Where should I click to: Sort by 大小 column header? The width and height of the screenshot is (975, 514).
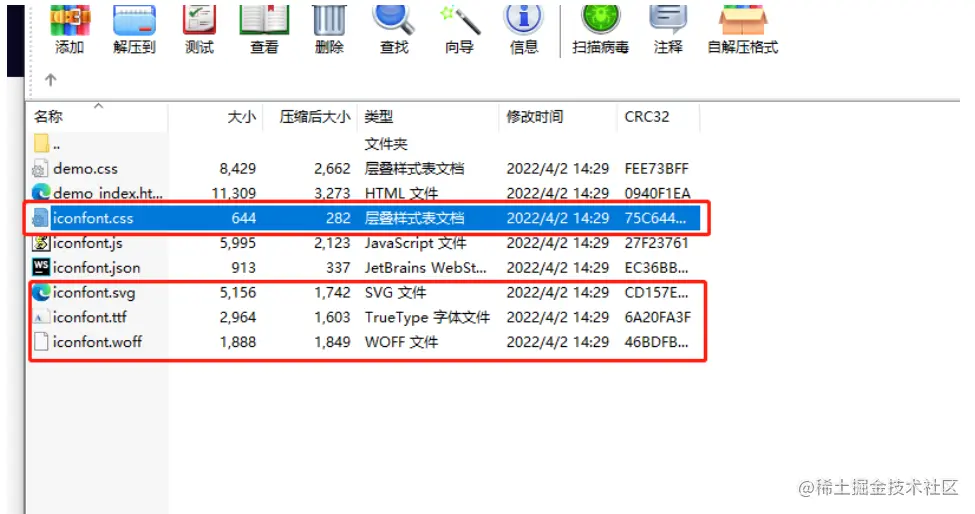(242, 116)
